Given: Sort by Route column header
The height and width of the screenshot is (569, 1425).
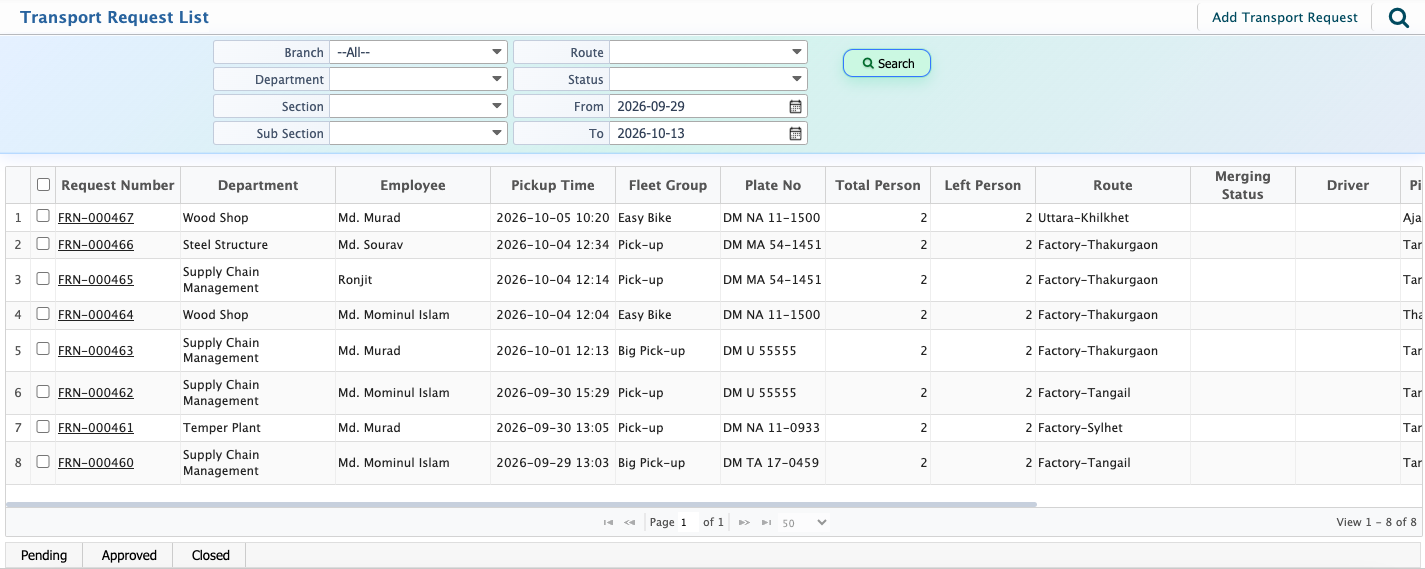Looking at the screenshot, I should click(x=1113, y=185).
